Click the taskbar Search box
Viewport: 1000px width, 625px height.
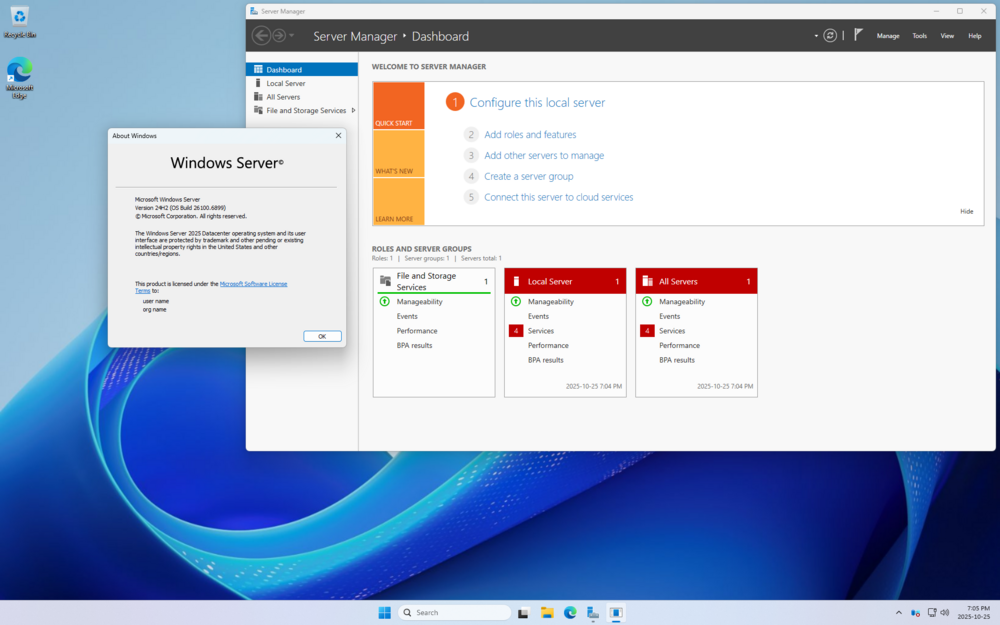(x=455, y=613)
